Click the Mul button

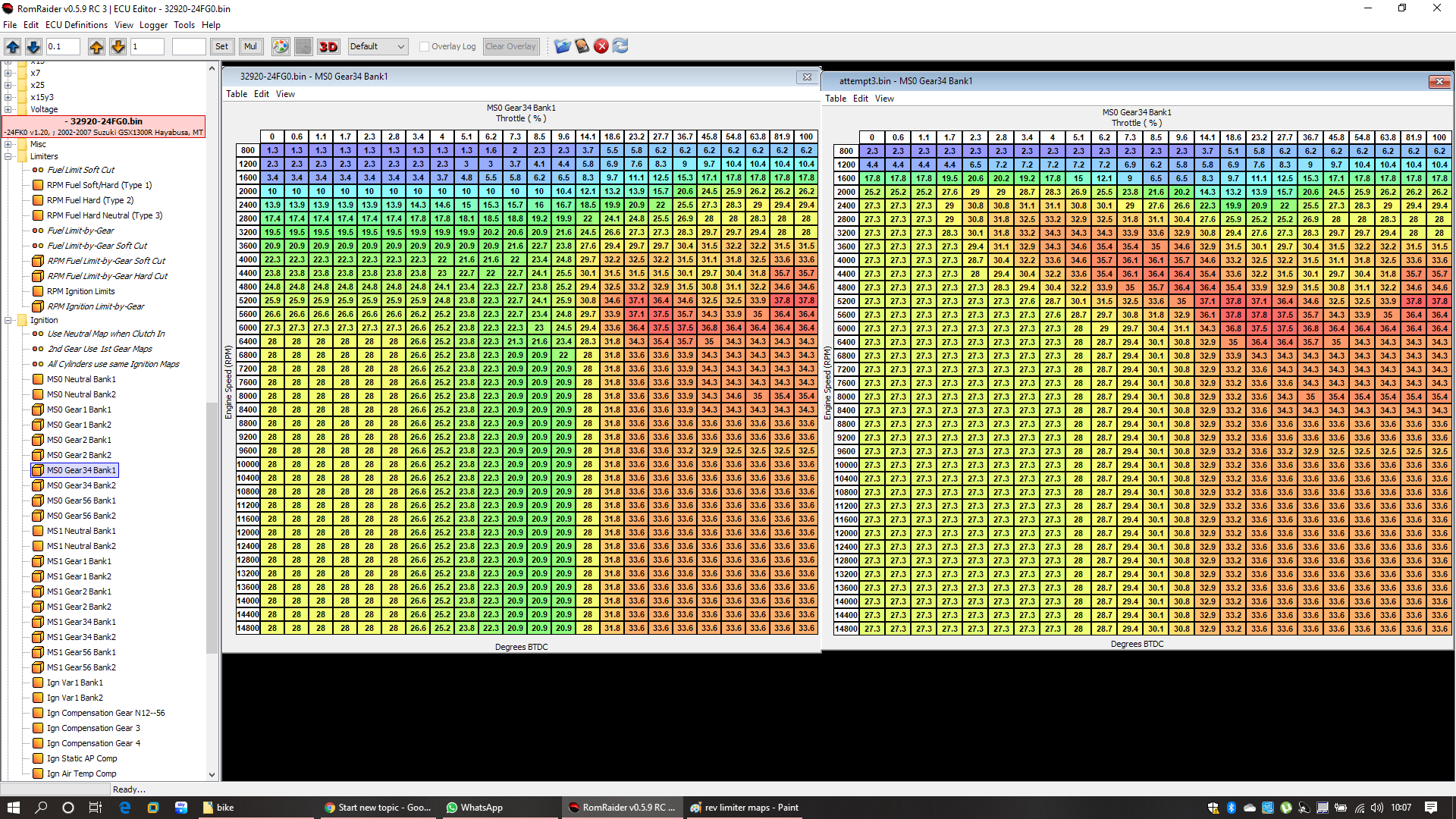(250, 46)
